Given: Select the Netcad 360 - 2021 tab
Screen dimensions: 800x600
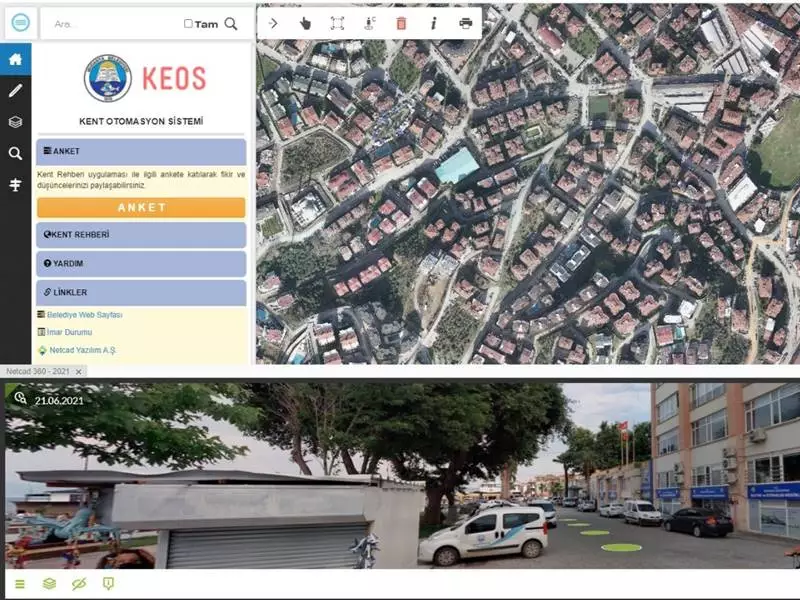Looking at the screenshot, I should pyautogui.click(x=38, y=371).
